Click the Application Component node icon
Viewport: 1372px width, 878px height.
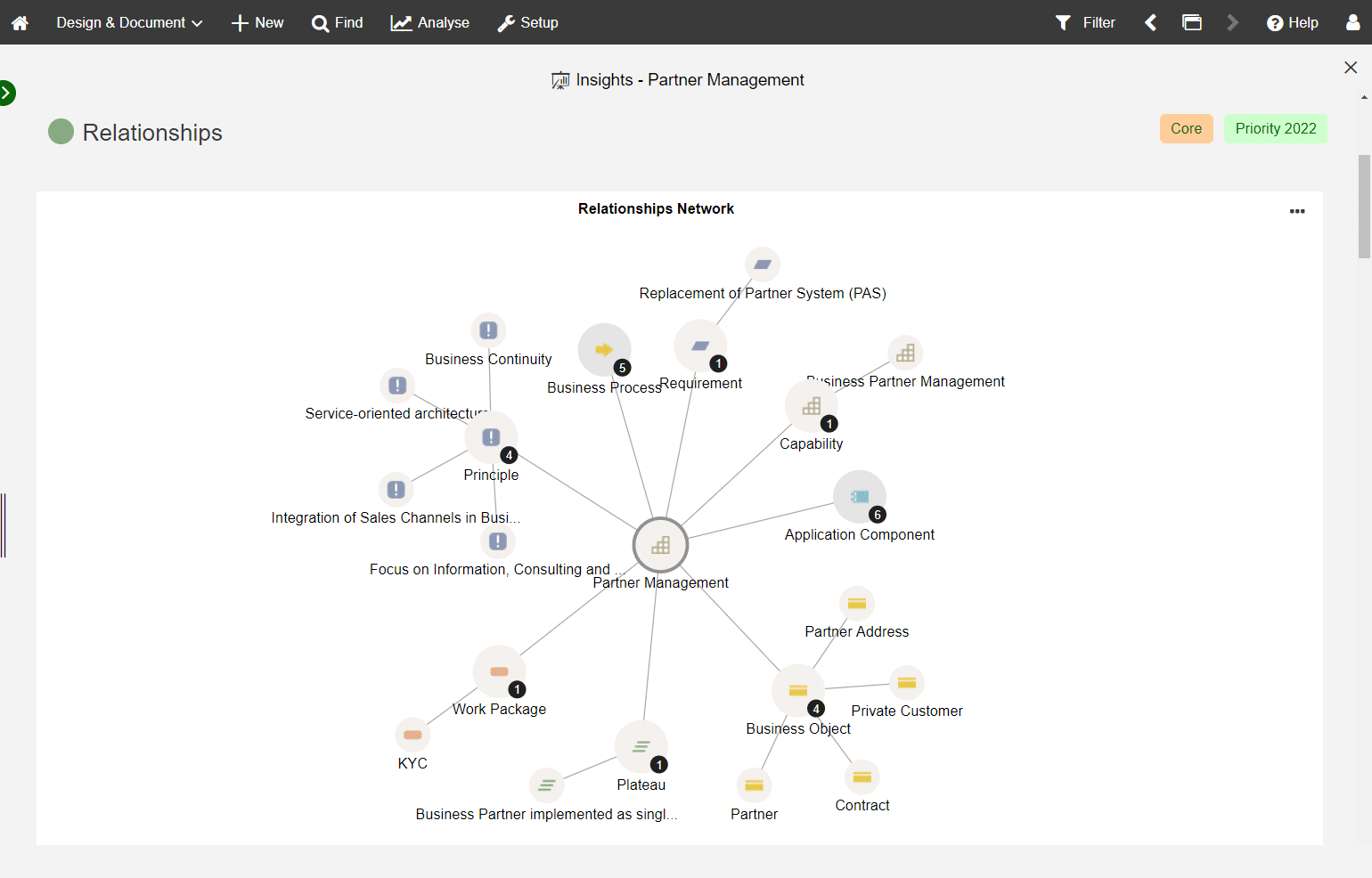click(x=859, y=497)
